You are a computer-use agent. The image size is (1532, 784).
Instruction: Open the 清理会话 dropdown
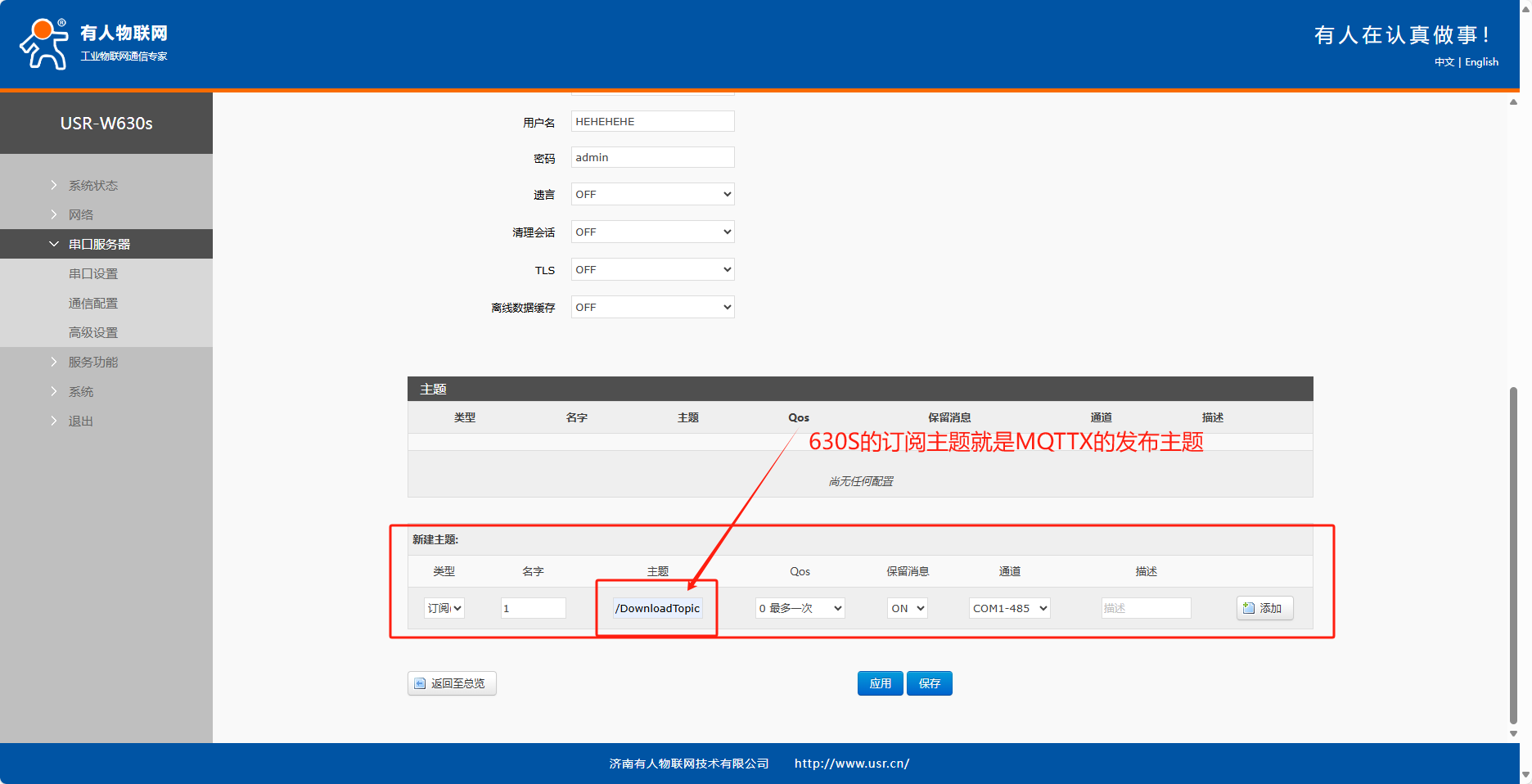652,232
